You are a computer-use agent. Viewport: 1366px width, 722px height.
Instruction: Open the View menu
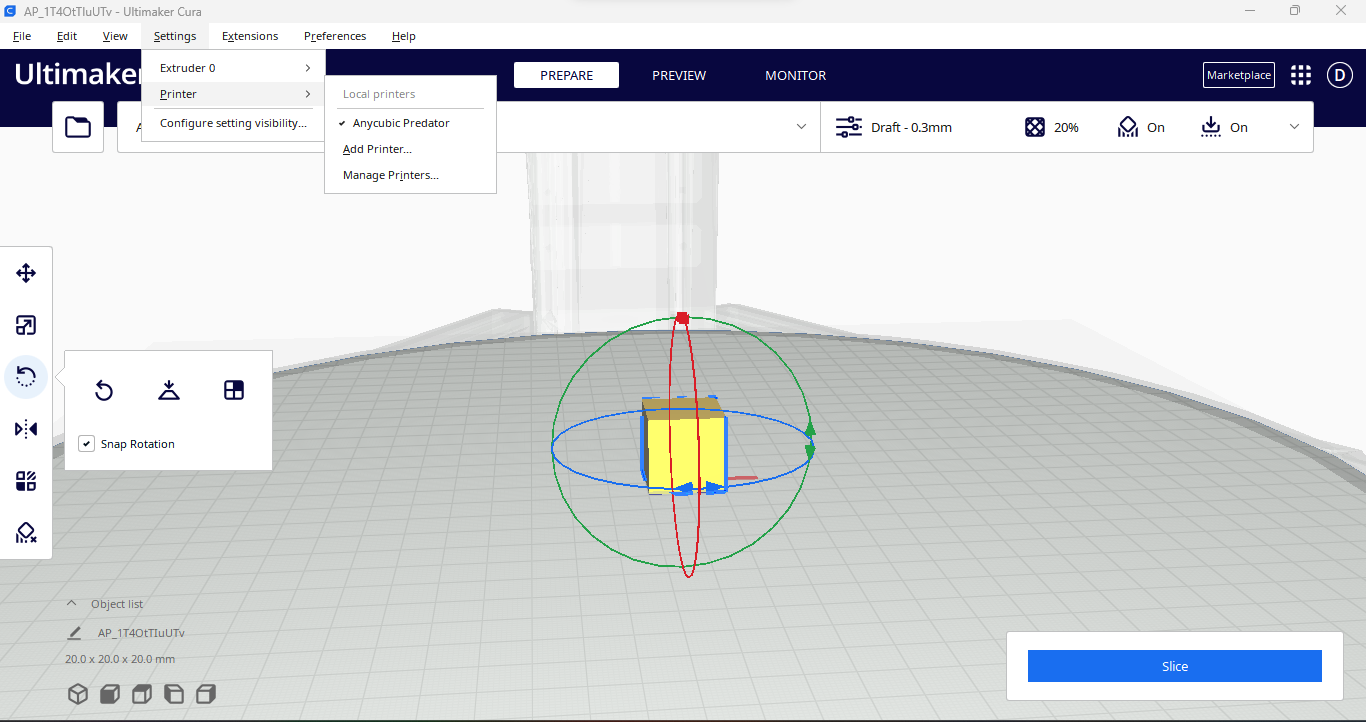[x=115, y=36]
